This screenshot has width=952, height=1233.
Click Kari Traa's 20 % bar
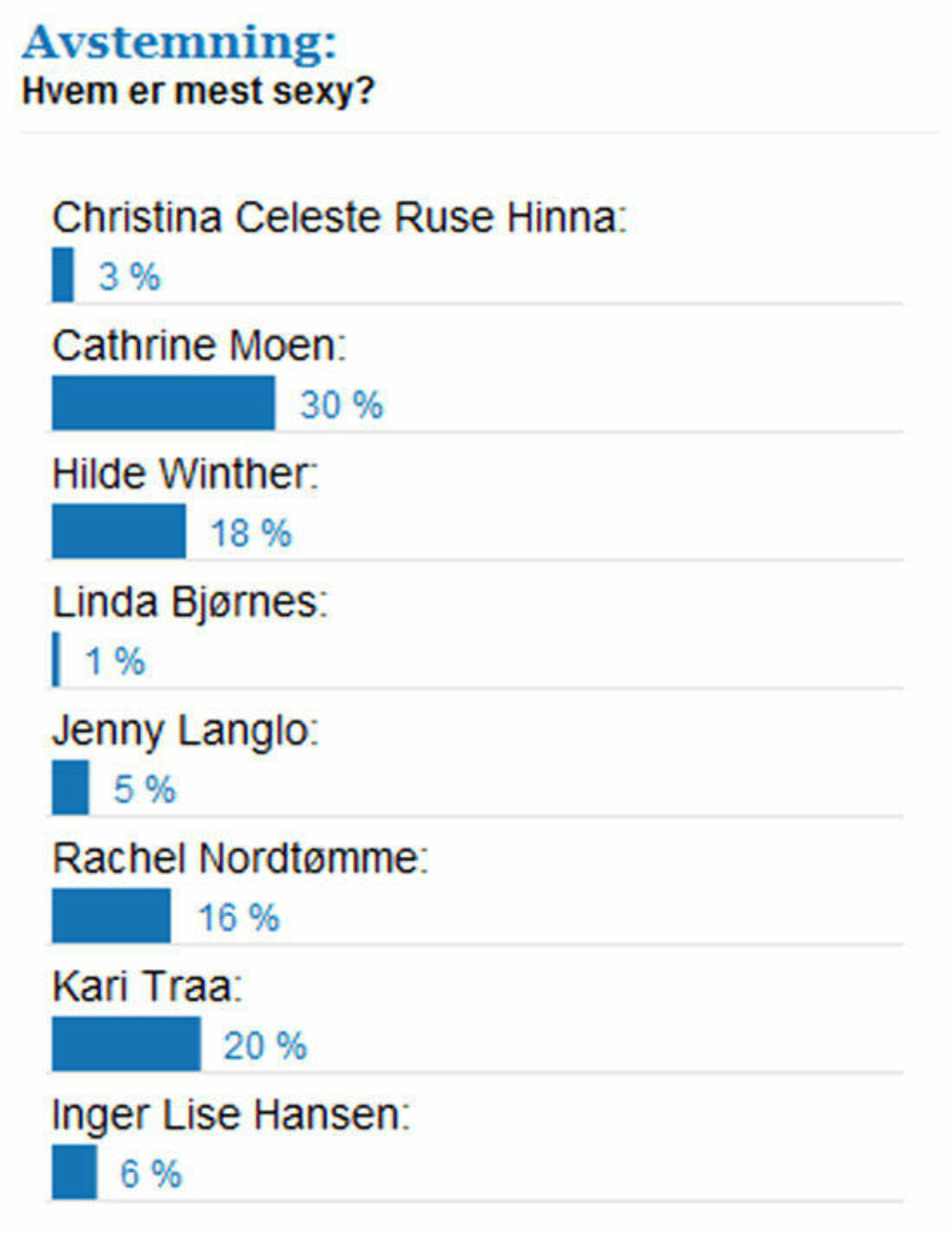tap(127, 1044)
